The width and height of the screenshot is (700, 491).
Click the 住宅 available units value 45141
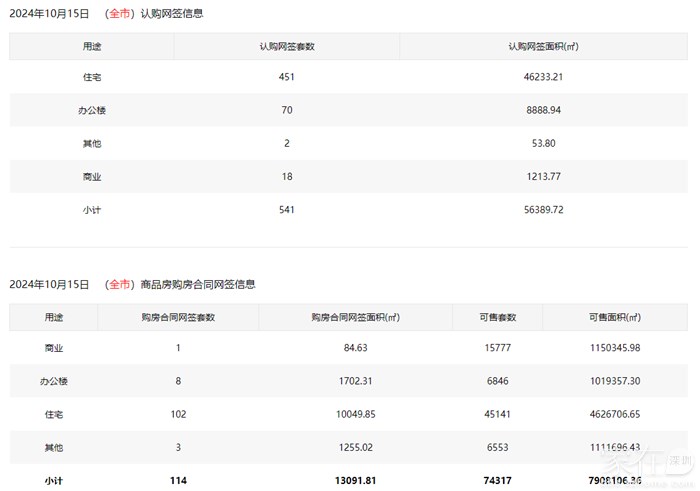[497, 414]
